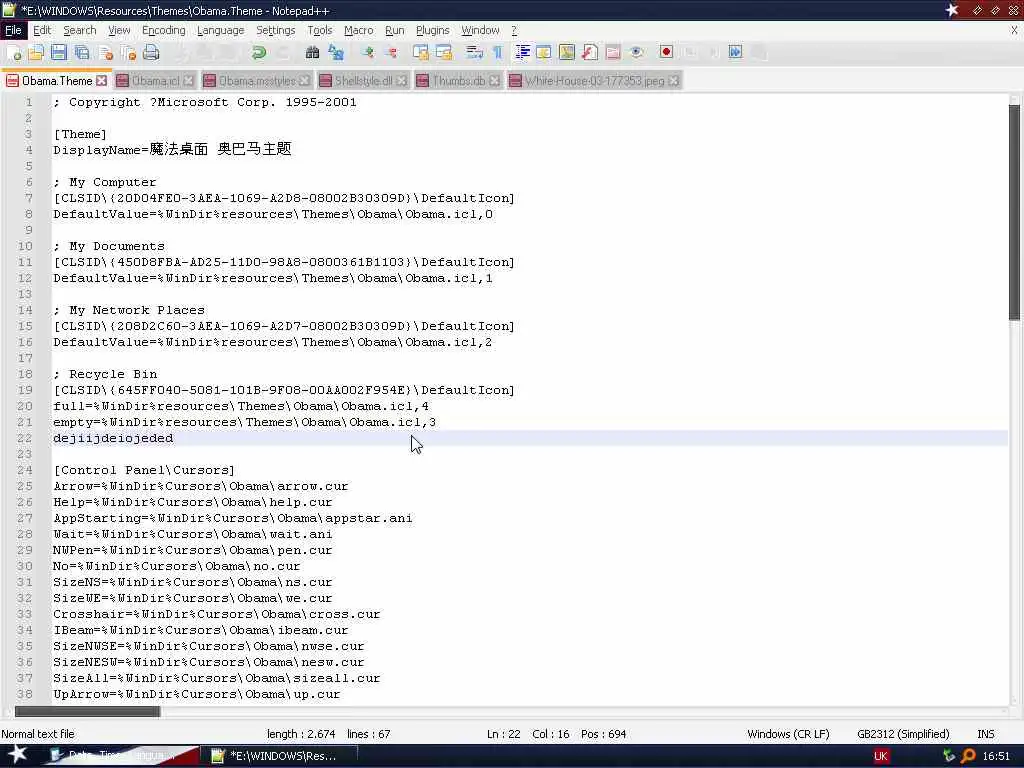Click the vertical scrollbar thumb
Image resolution: width=1024 pixels, height=768 pixels.
(1014, 212)
